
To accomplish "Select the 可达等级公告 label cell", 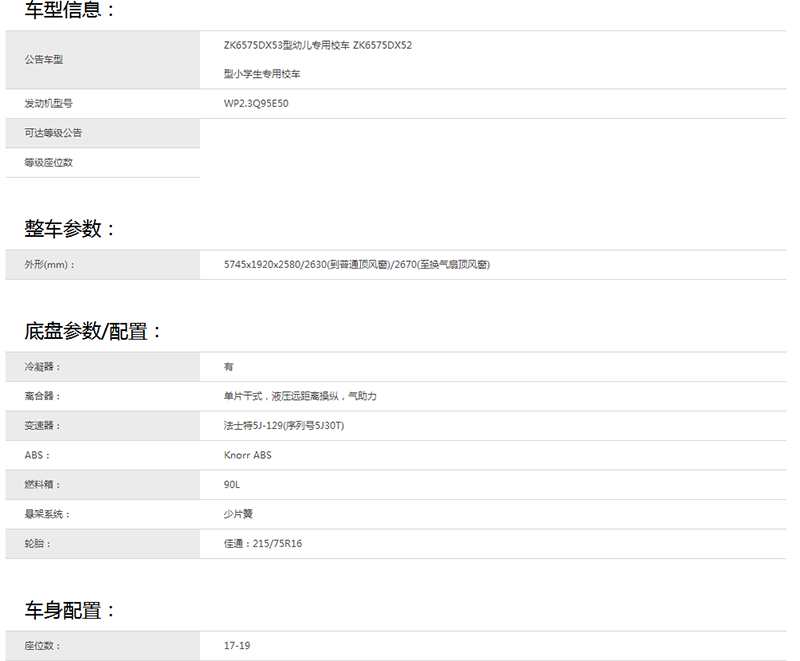I will (53, 133).
